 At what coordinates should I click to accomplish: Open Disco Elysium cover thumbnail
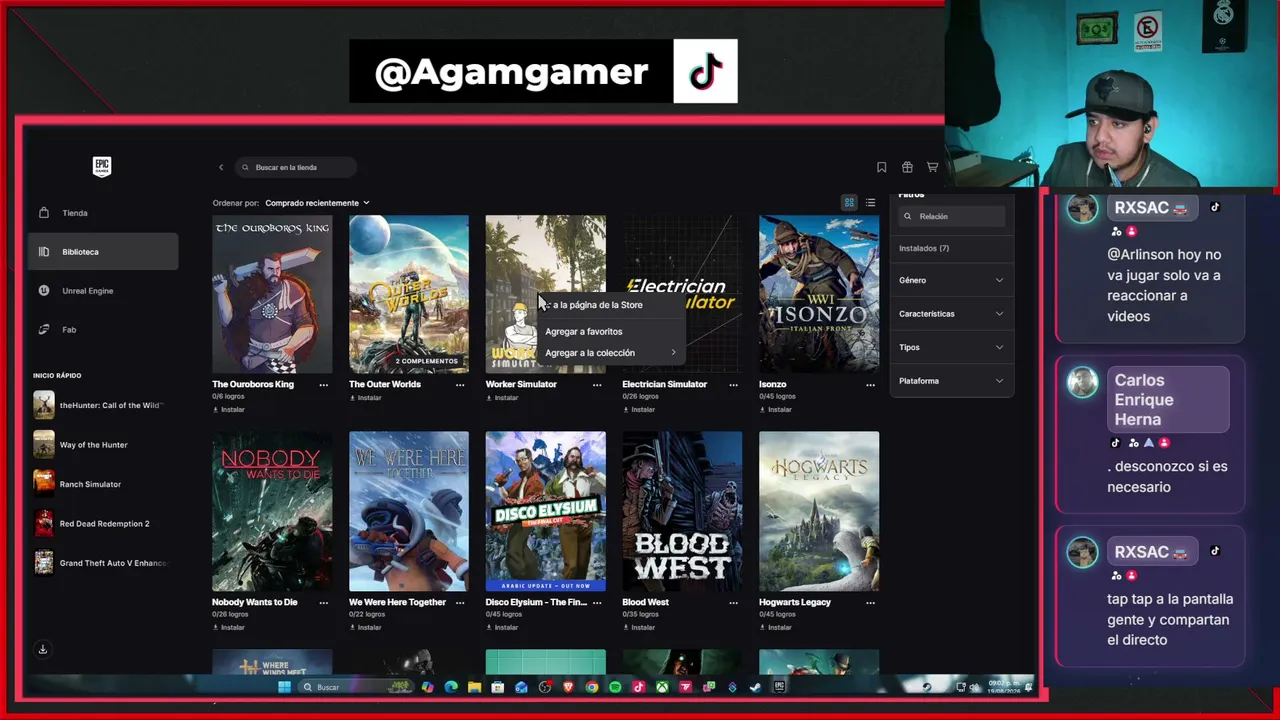click(x=545, y=511)
